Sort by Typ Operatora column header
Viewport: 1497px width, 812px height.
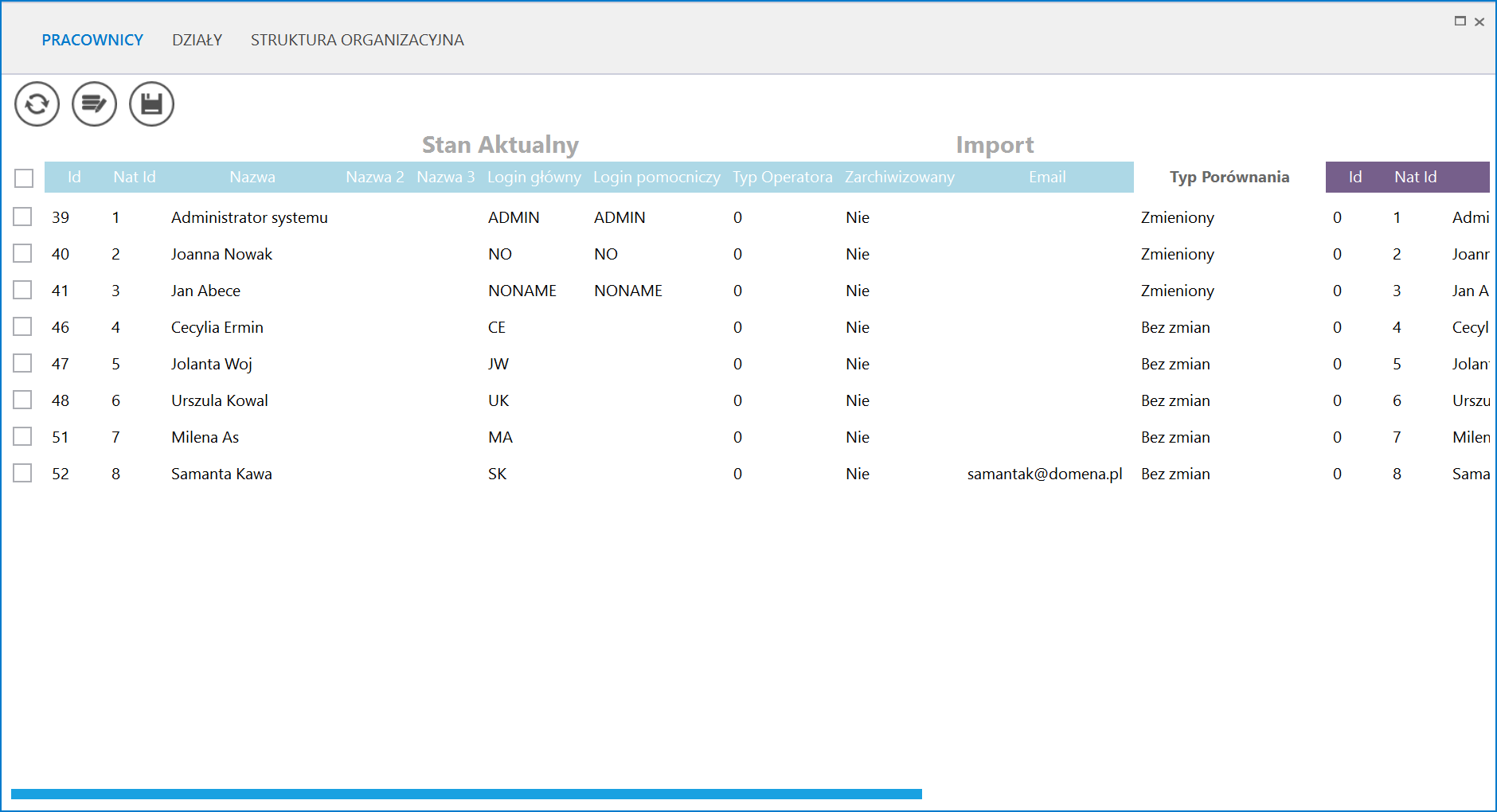783,178
